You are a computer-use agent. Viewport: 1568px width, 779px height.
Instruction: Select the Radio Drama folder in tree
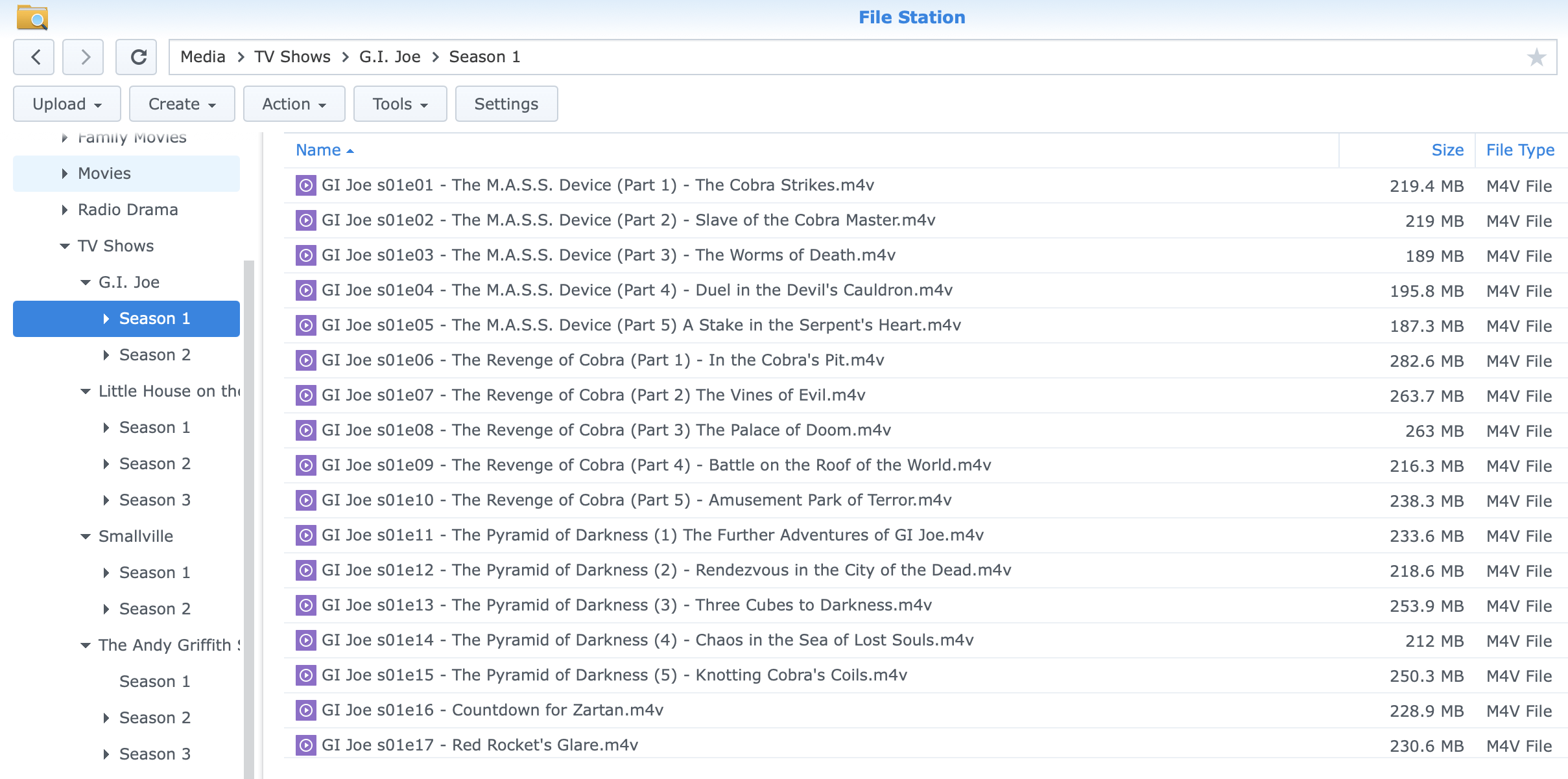[x=128, y=210]
